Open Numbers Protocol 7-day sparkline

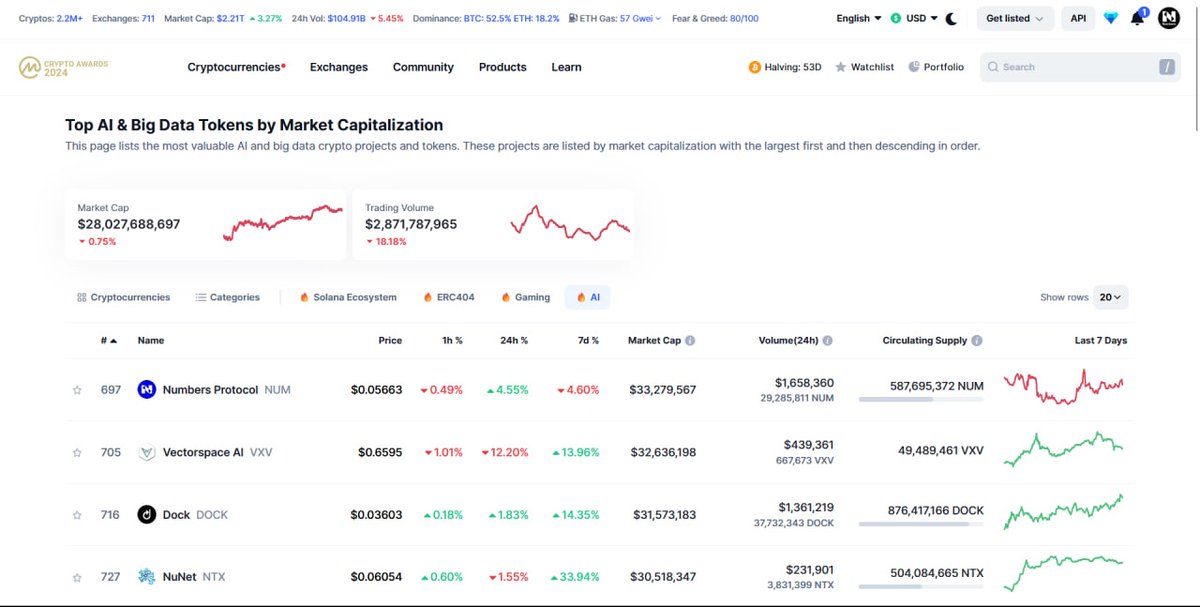click(x=1063, y=386)
